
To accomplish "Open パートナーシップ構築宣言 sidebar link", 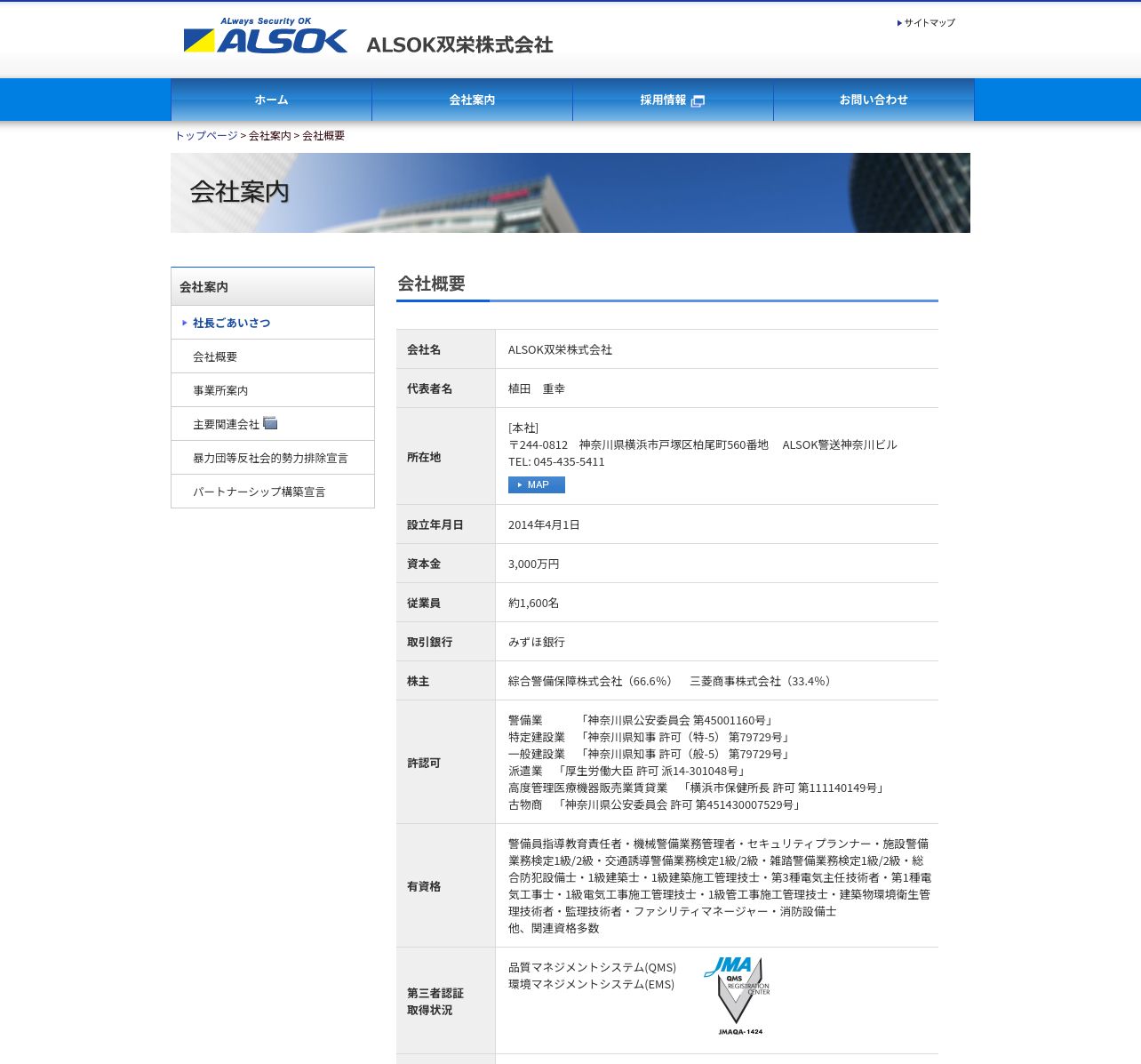I will [273, 492].
